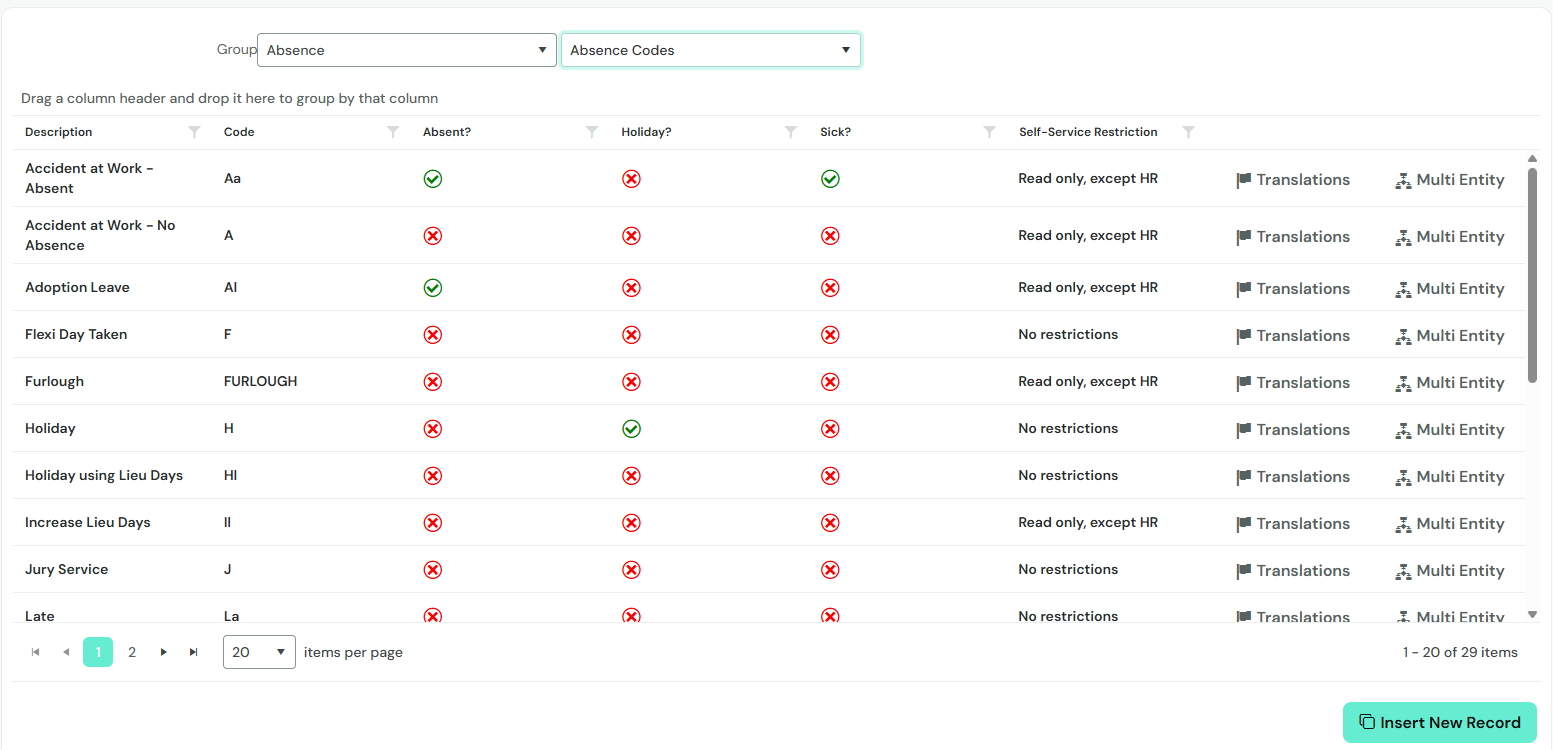Click Absent cross icon in Holiday row
This screenshot has width=1553, height=750.
pyautogui.click(x=433, y=429)
